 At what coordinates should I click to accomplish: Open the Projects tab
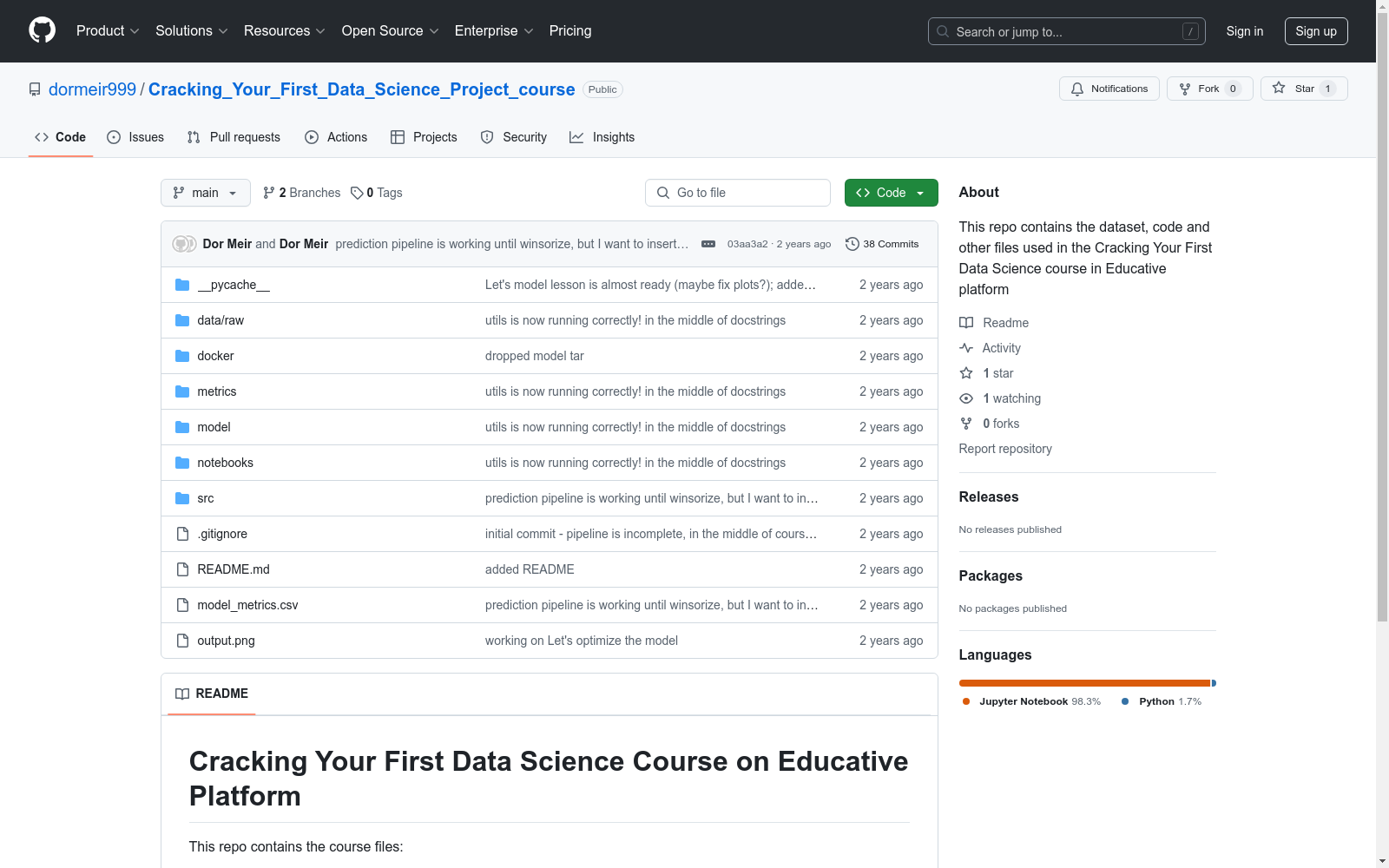[424, 137]
